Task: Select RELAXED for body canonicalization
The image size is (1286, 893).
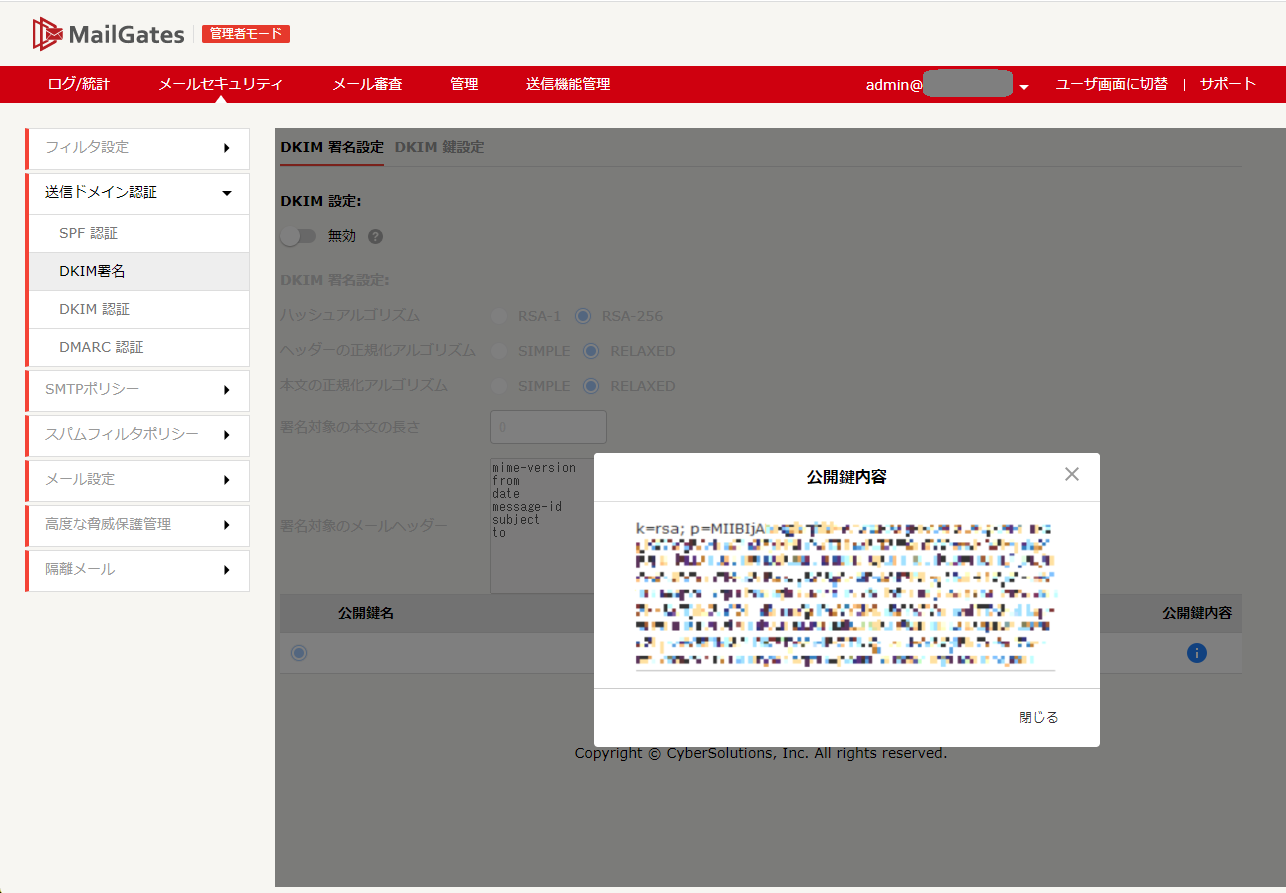Action: coord(591,386)
